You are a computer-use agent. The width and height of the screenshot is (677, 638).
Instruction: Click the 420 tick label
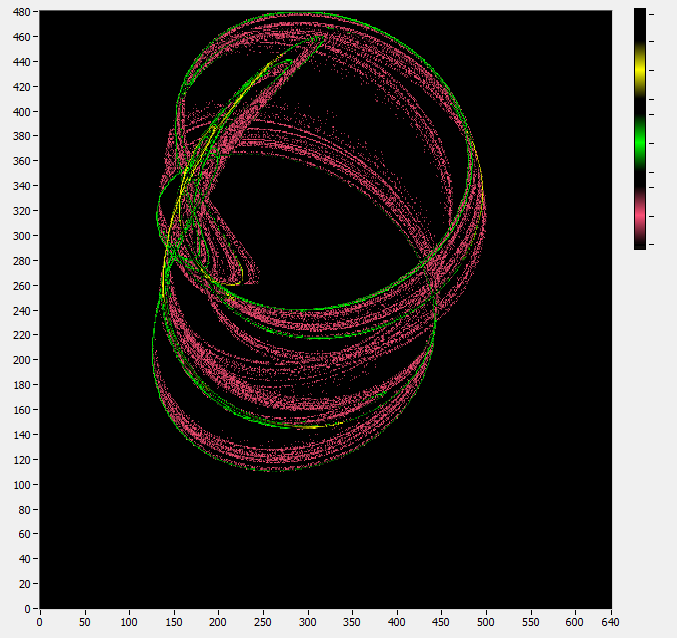(x=22, y=87)
